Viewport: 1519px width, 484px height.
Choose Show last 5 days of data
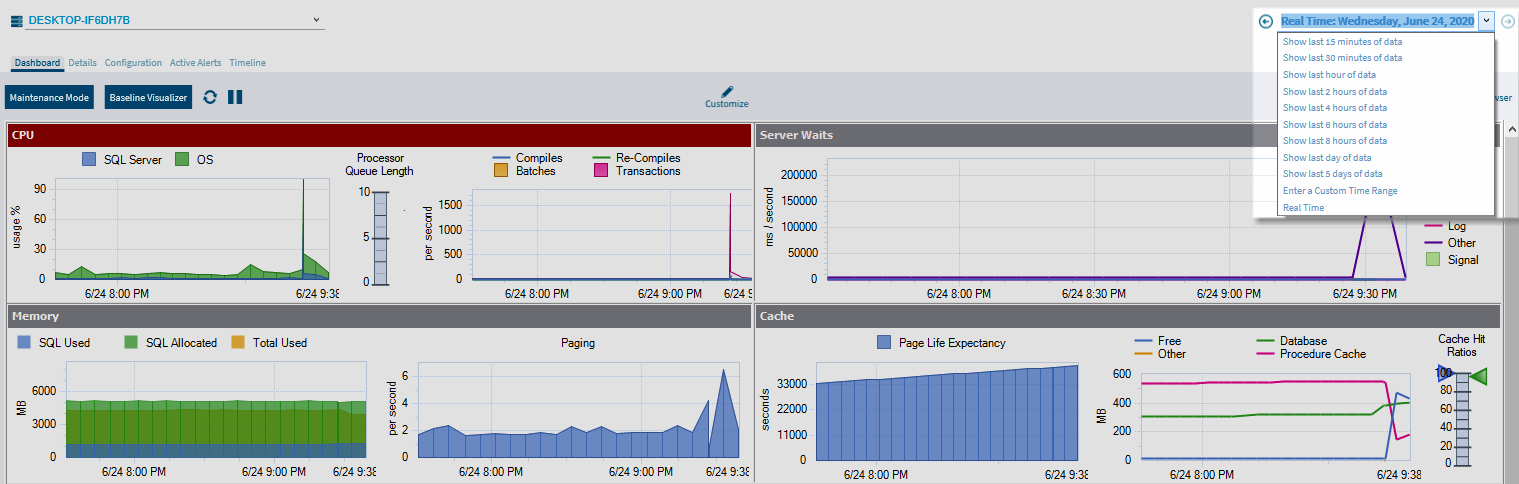[1333, 174]
